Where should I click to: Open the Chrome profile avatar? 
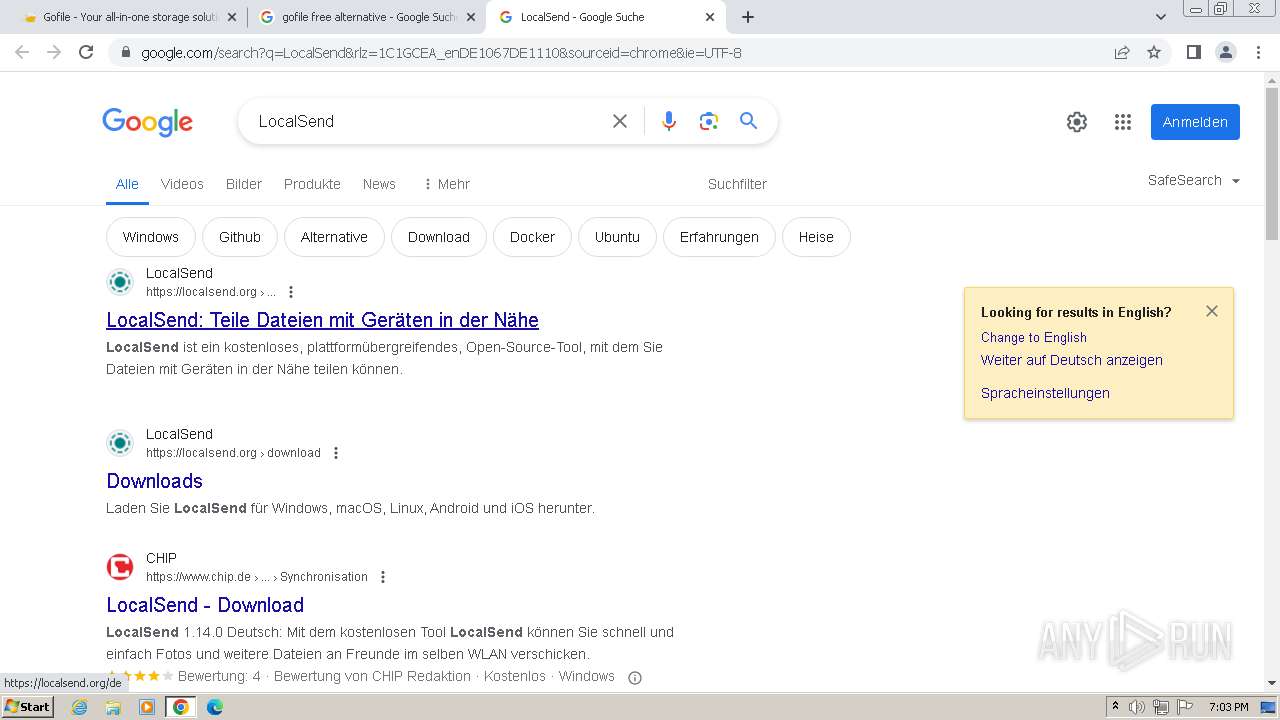[1225, 52]
